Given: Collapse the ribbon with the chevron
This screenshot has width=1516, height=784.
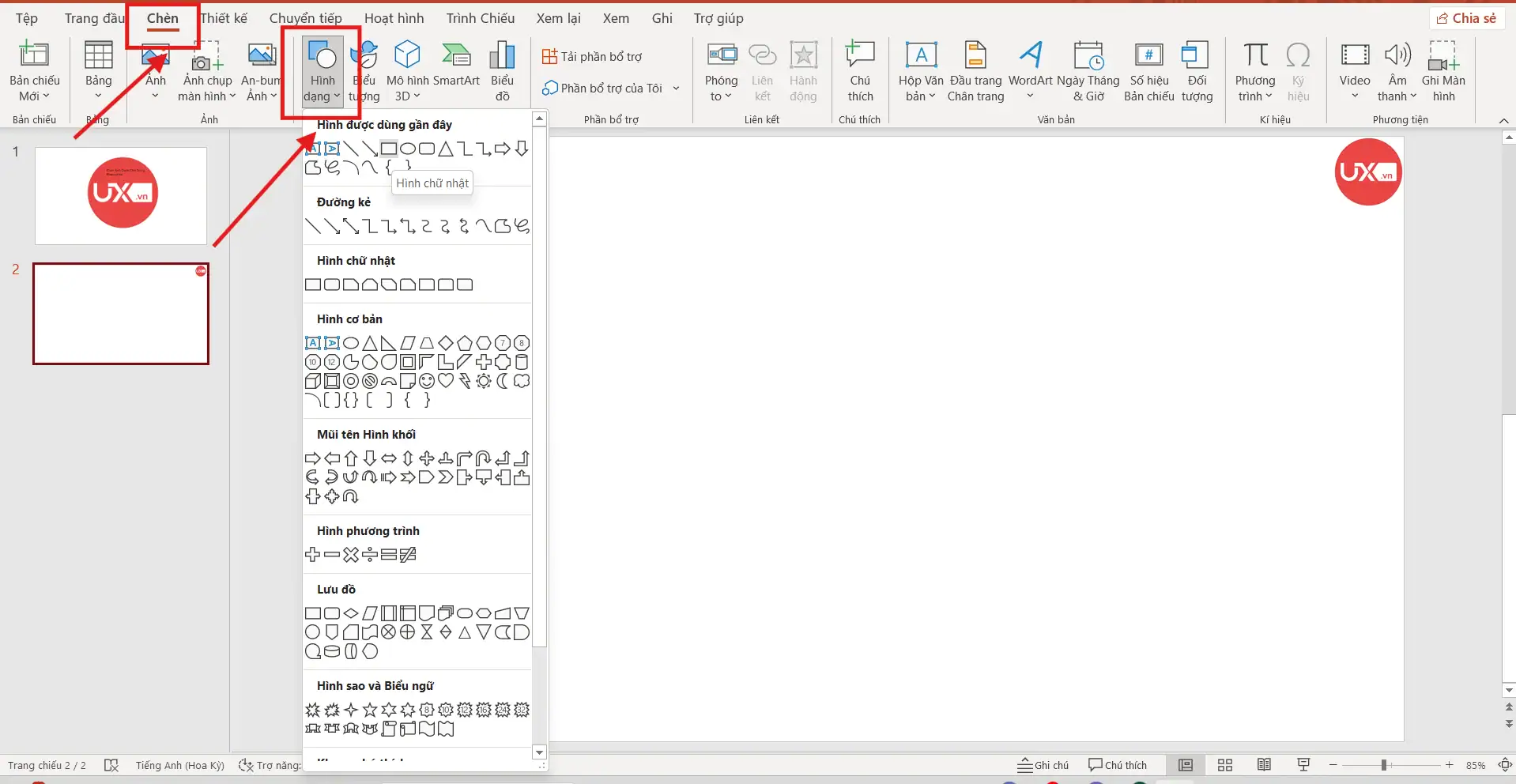Looking at the screenshot, I should (x=1503, y=120).
